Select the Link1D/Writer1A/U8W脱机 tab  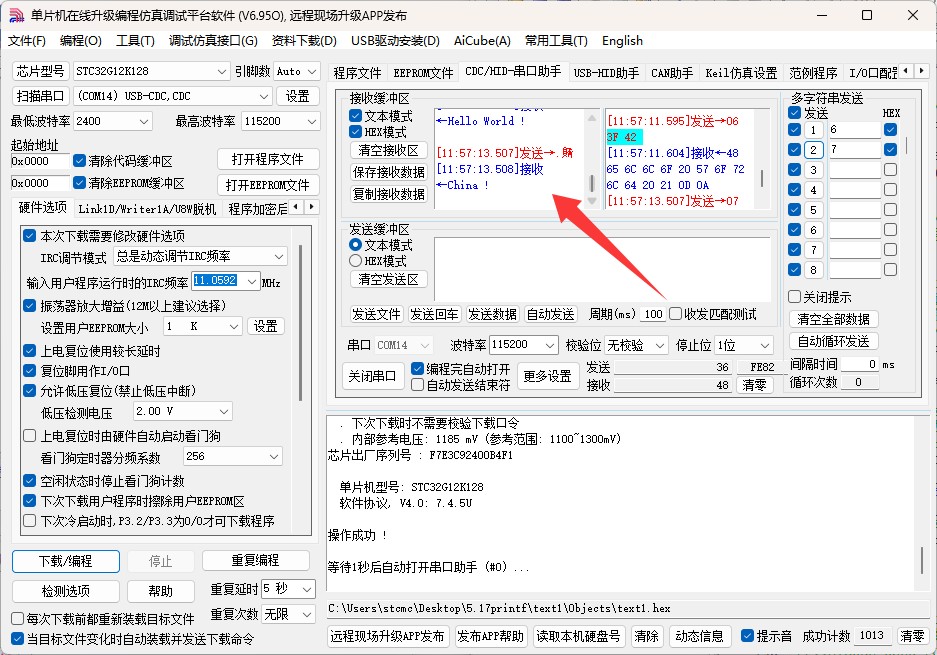pyautogui.click(x=147, y=209)
